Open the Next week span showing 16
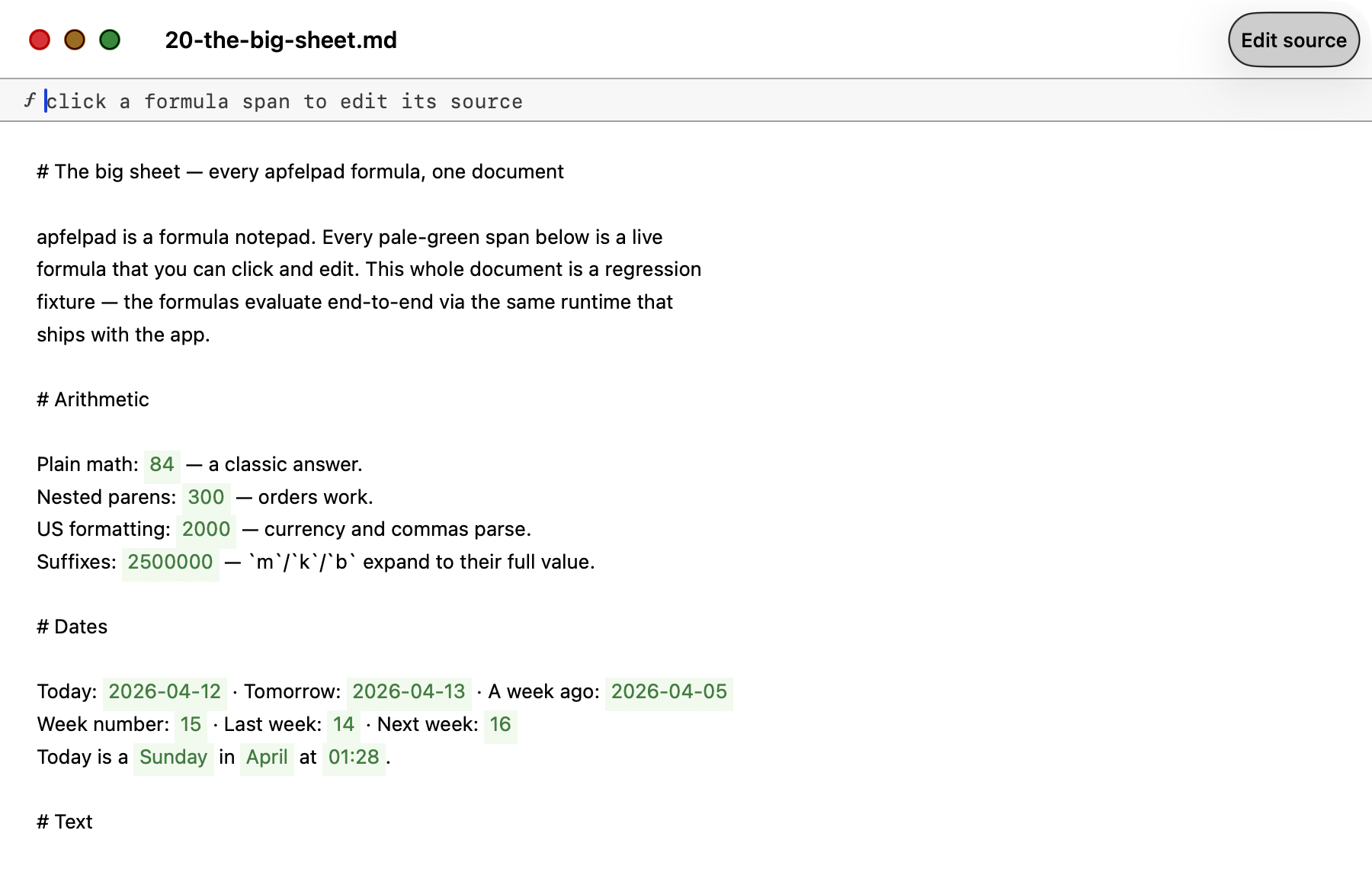This screenshot has width=1372, height=872. click(x=500, y=725)
